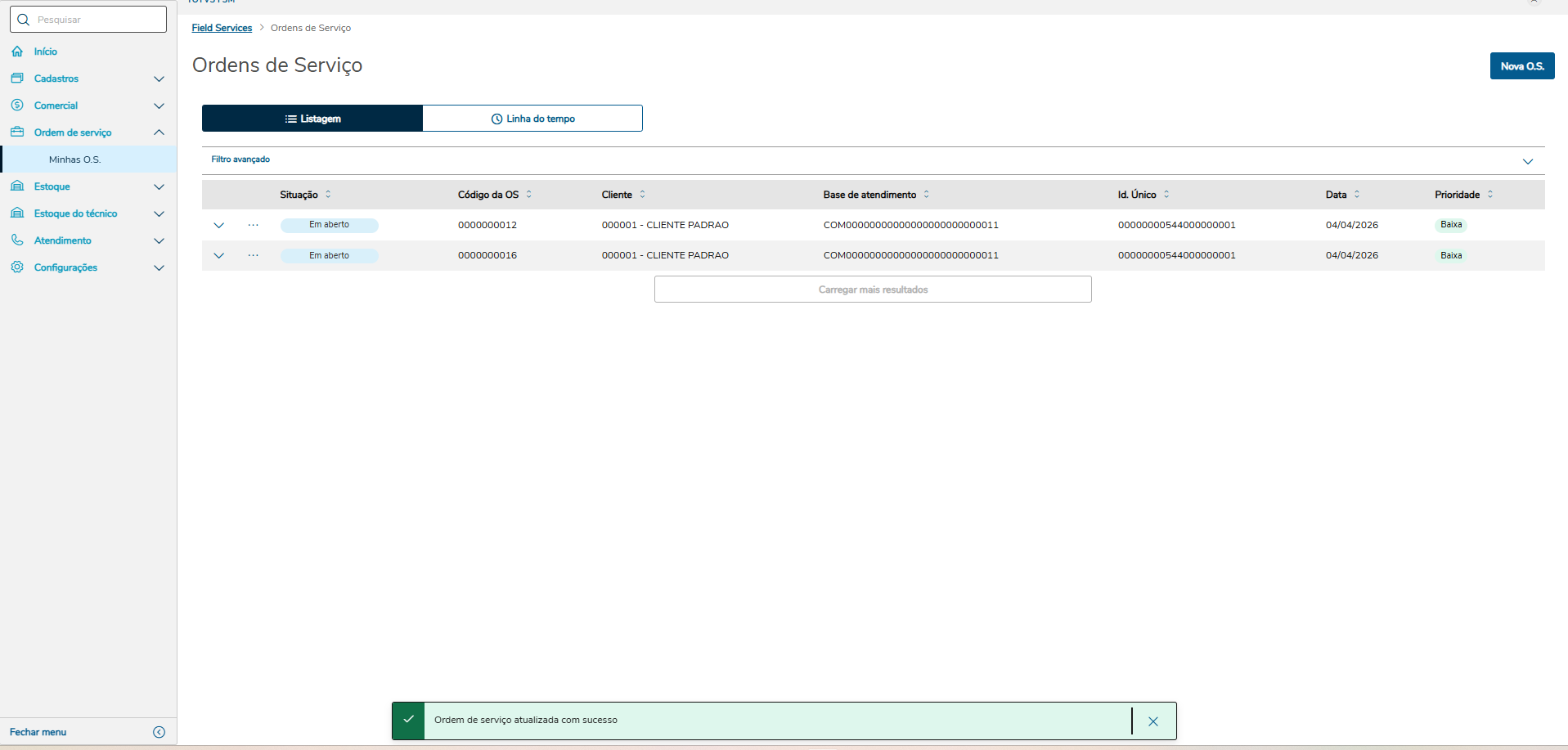The width and height of the screenshot is (1568, 750).
Task: Click the Estoque warehouse icon
Action: pyautogui.click(x=17, y=186)
